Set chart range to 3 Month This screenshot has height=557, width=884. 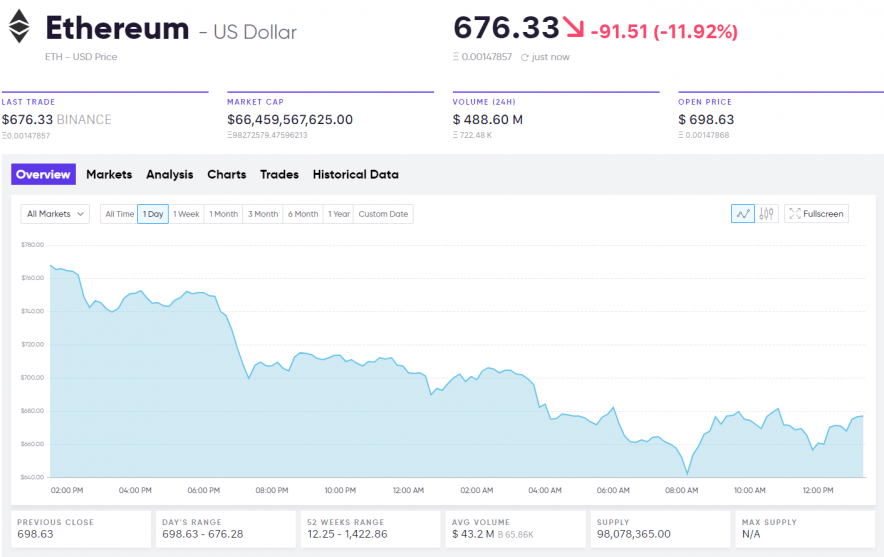[263, 214]
